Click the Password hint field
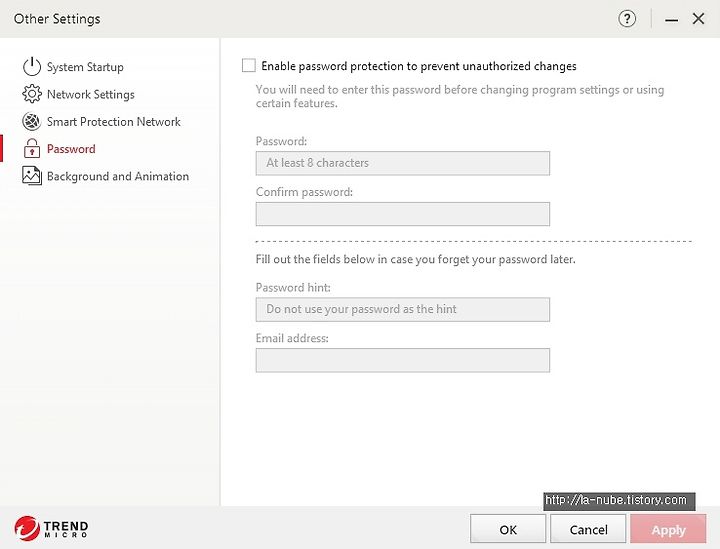Image resolution: width=720 pixels, height=549 pixels. point(403,309)
